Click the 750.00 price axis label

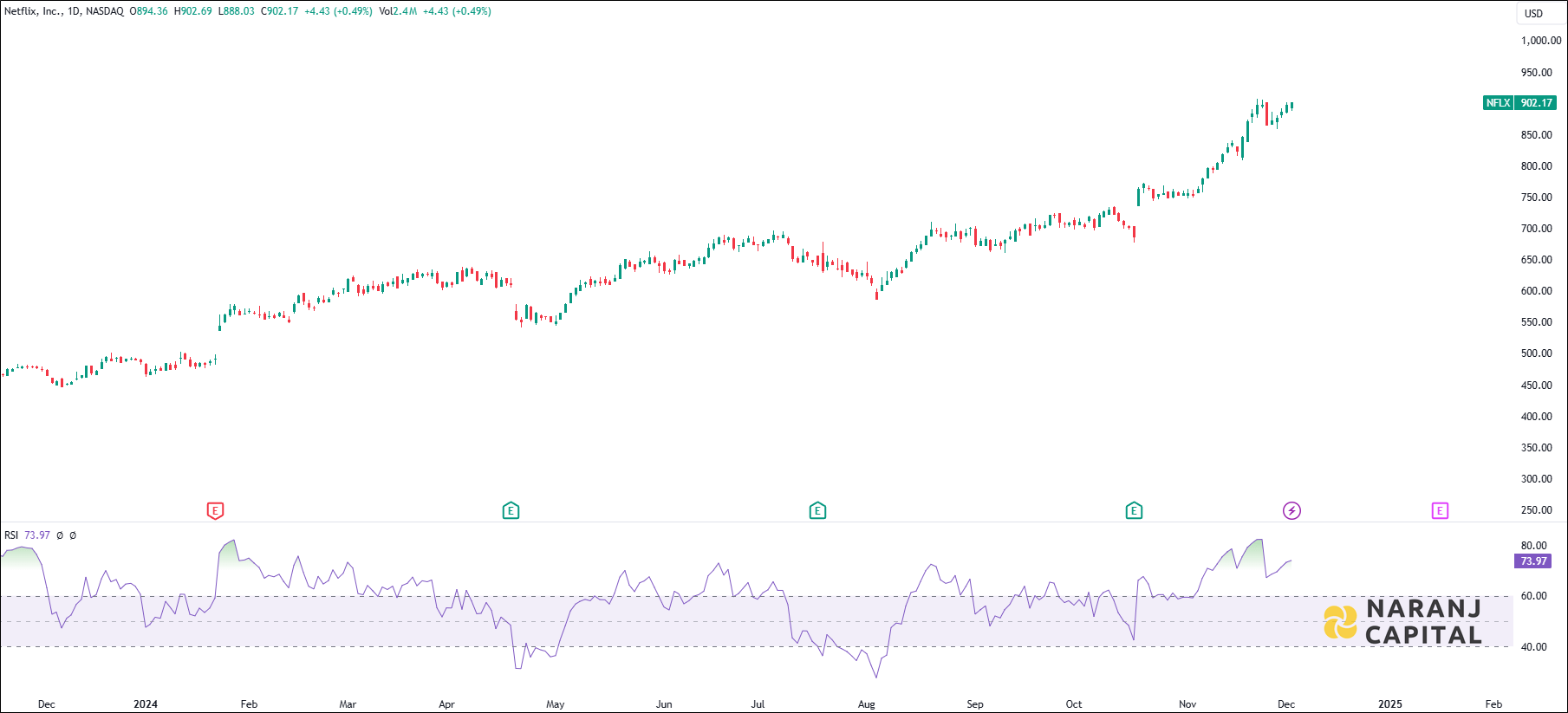(1537, 198)
